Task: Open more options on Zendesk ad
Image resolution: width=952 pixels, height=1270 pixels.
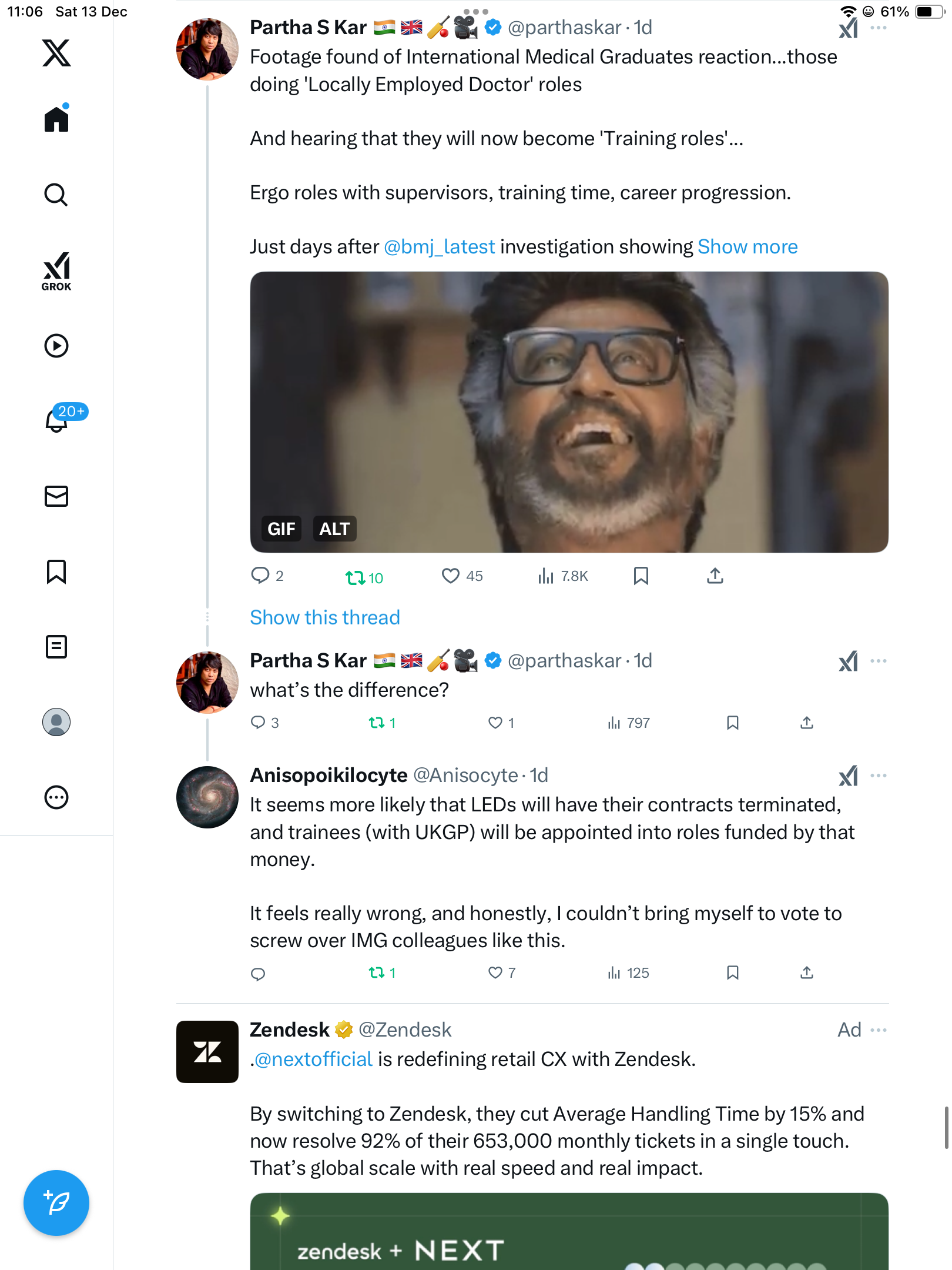Action: coord(879,1030)
